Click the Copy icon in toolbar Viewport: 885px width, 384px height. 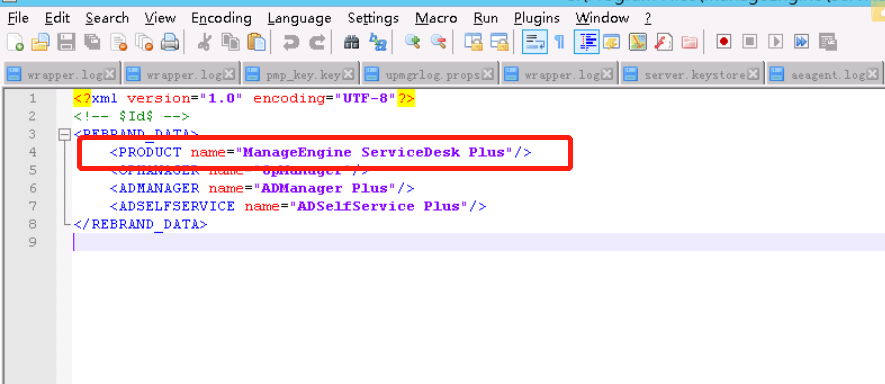click(230, 42)
